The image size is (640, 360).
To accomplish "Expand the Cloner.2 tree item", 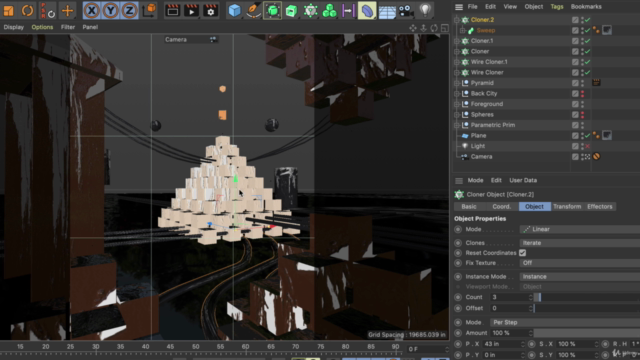I will (x=457, y=20).
